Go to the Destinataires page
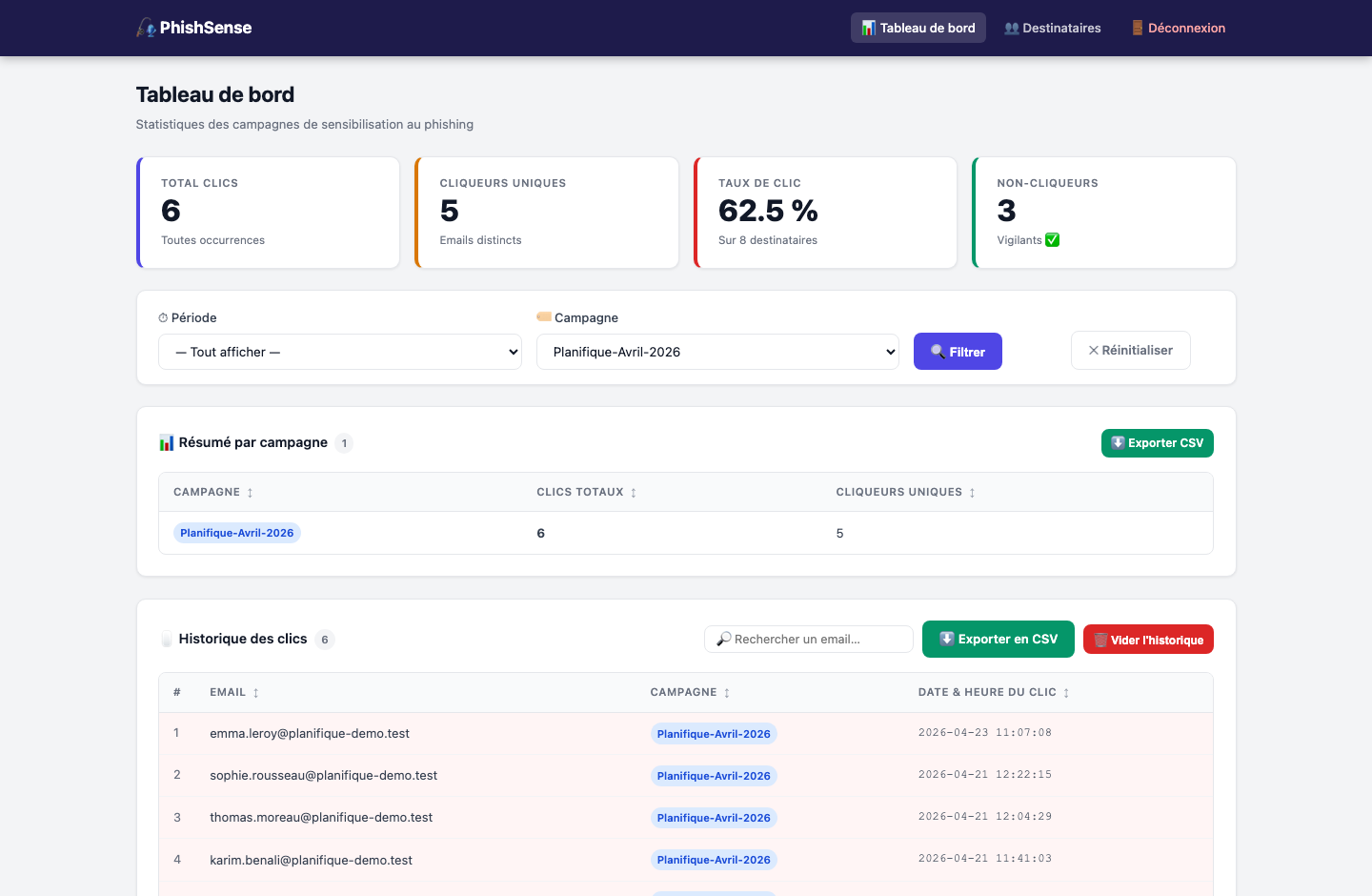Image resolution: width=1372 pixels, height=896 pixels. [x=1053, y=28]
